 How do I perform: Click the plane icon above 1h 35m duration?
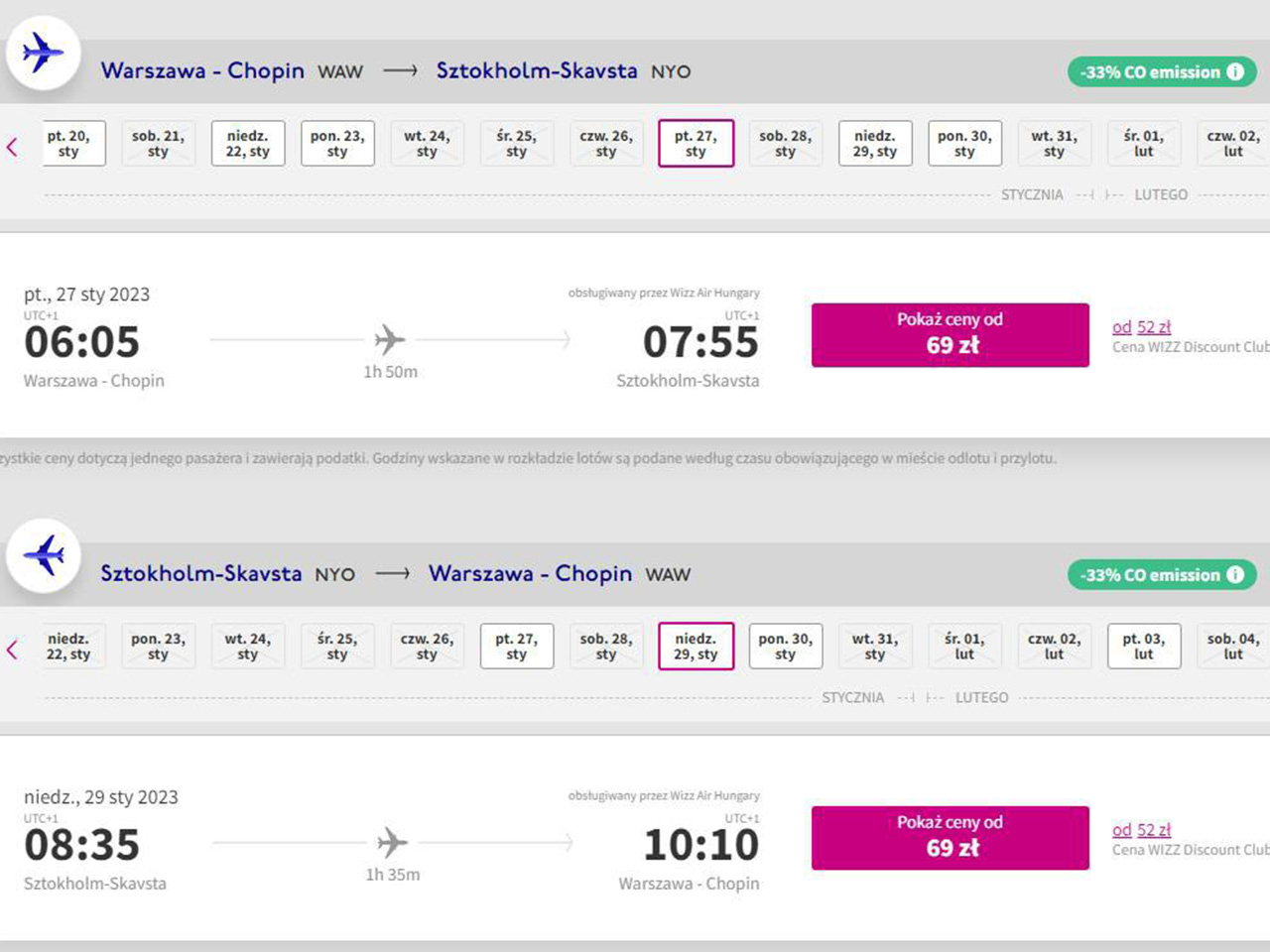coord(392,843)
